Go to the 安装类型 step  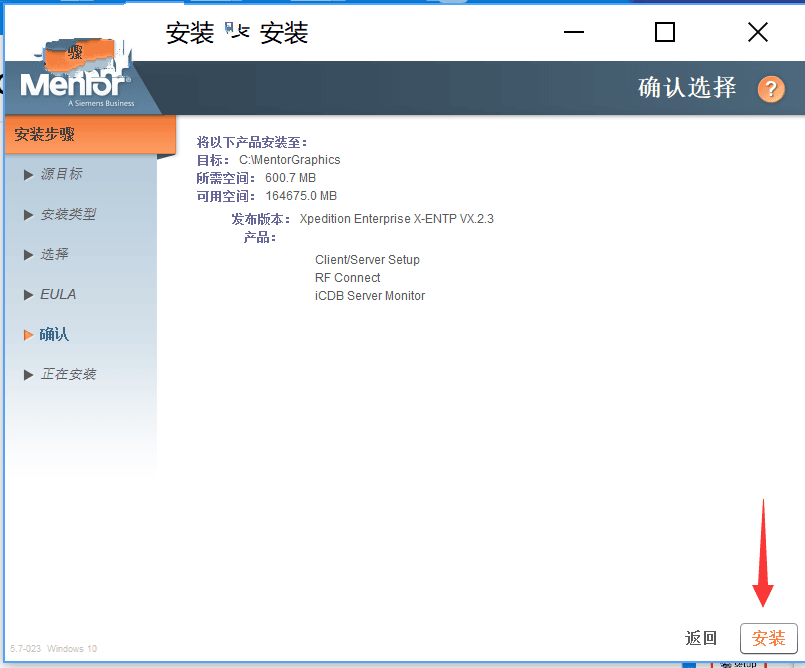[x=68, y=214]
